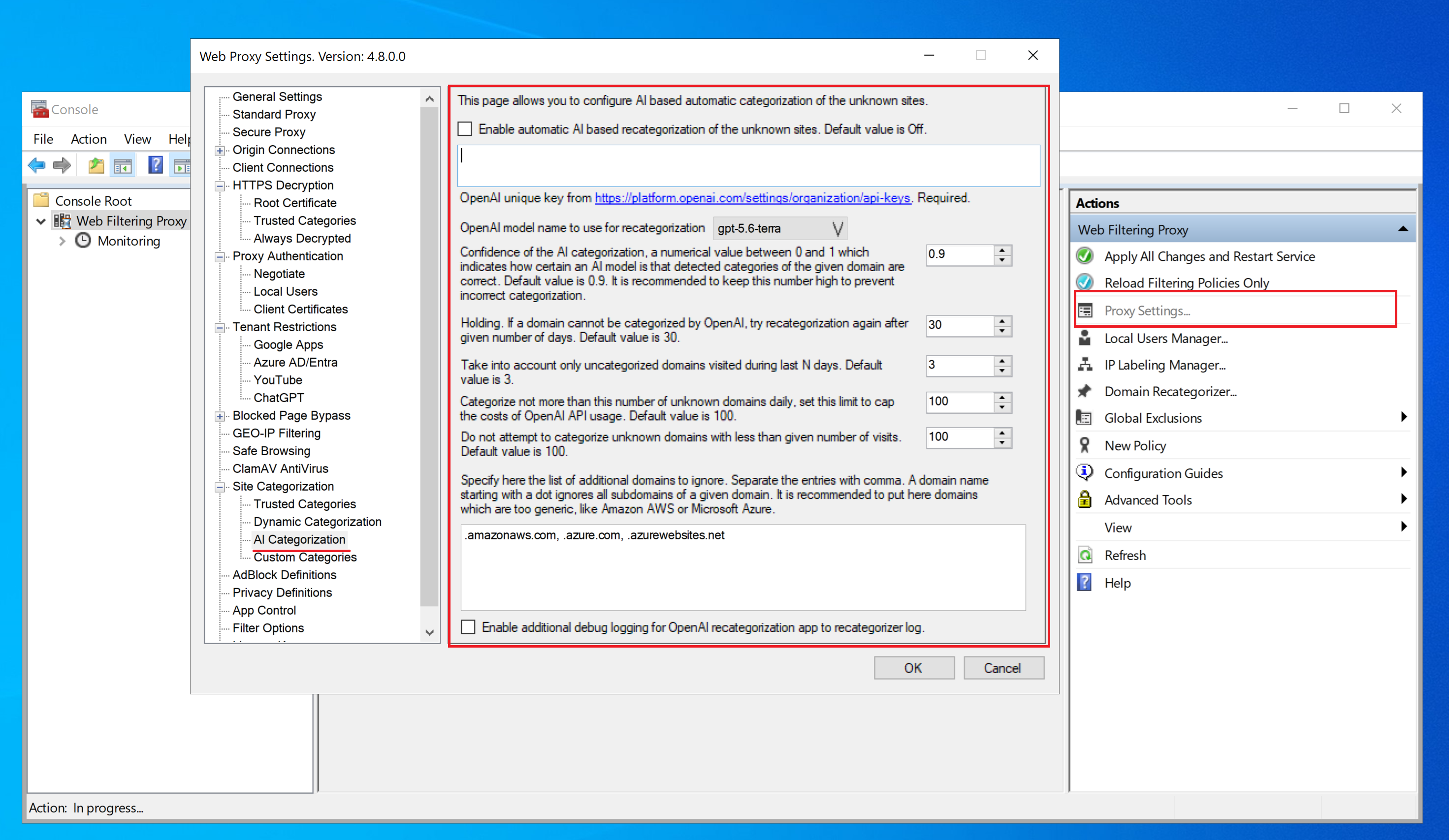Click the Local Users Manager icon
1449x840 pixels.
1085,338
